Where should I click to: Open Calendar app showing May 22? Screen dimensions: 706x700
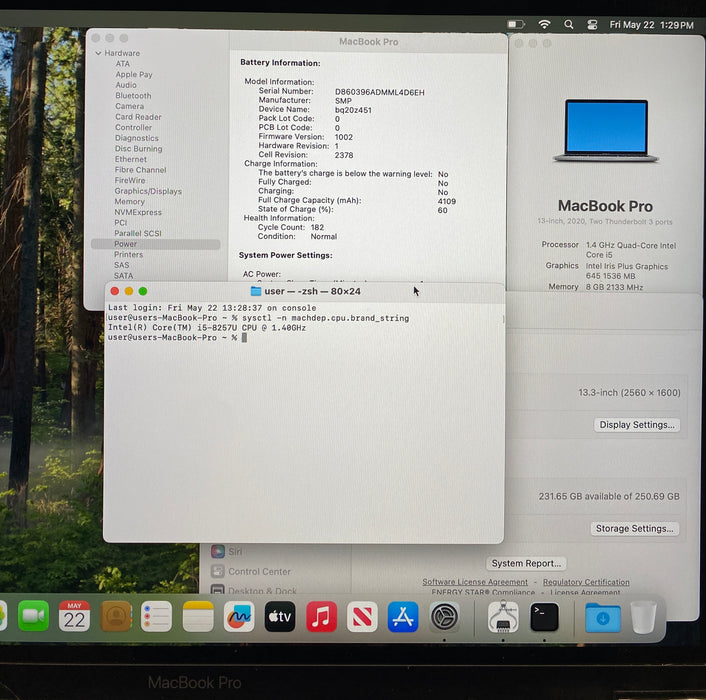click(x=74, y=616)
